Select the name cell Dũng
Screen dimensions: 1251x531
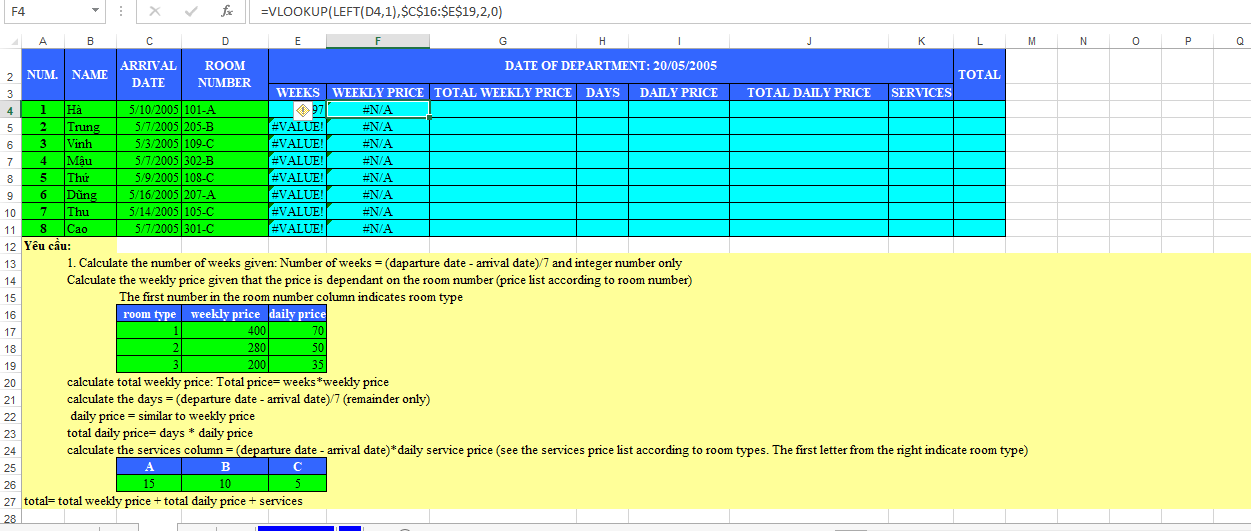(x=90, y=195)
